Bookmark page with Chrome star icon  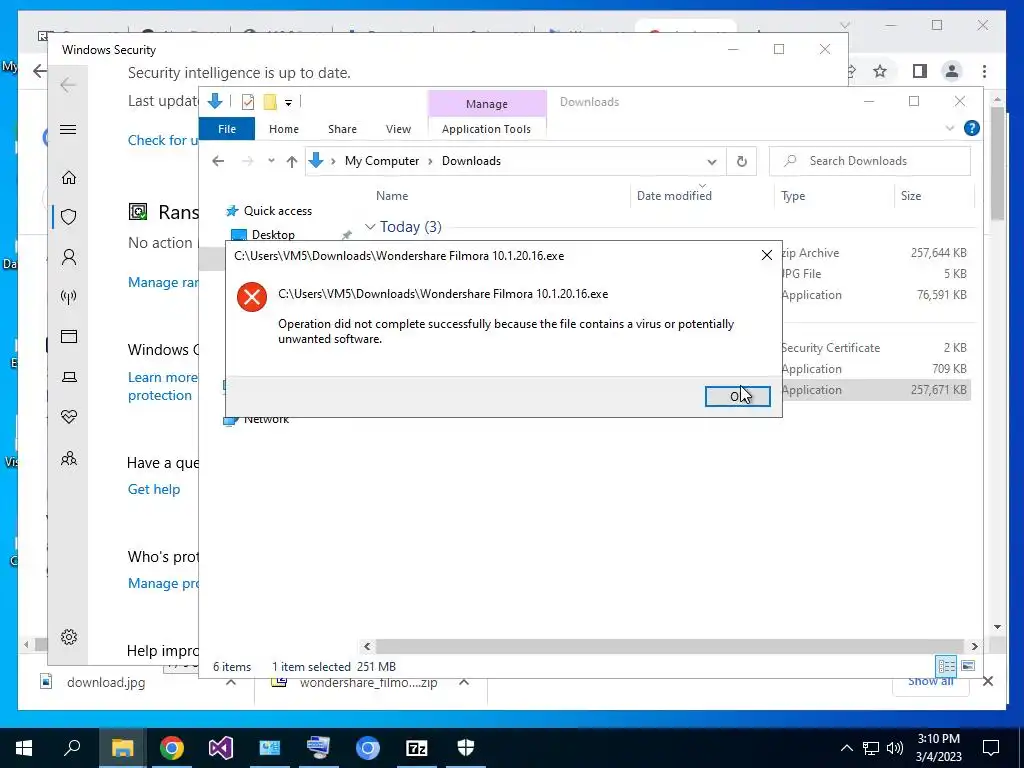pos(880,71)
